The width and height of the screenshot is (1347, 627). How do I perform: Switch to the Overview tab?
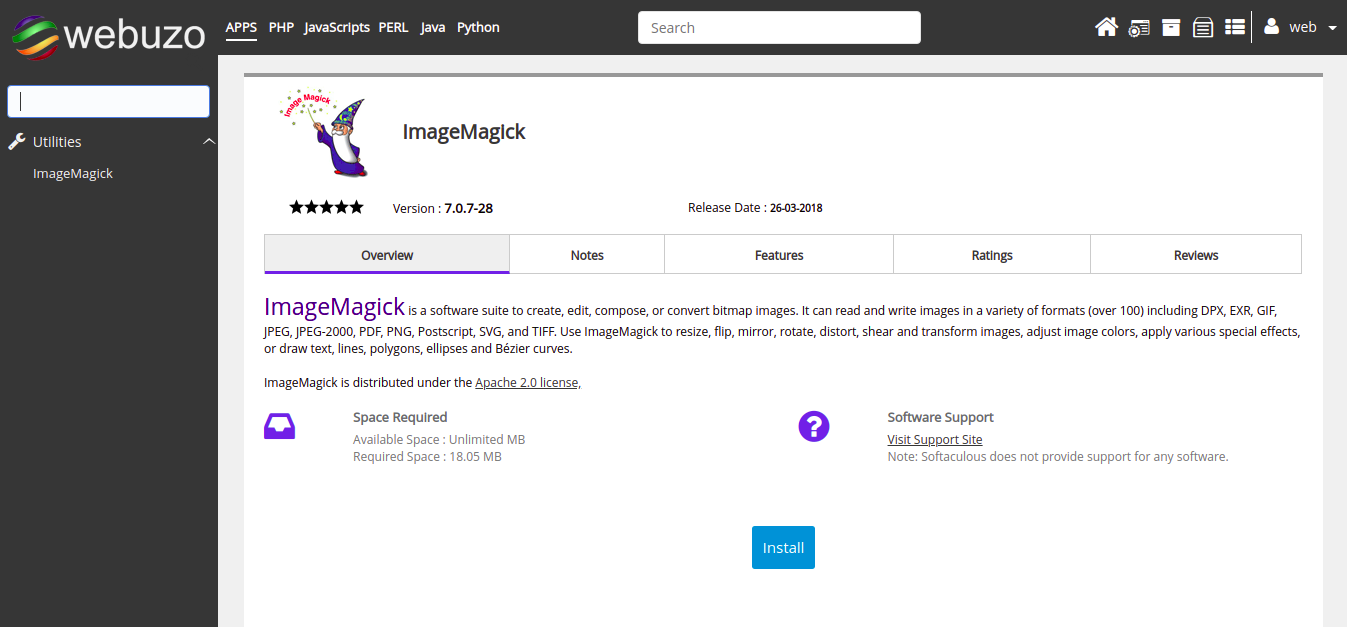tap(387, 254)
